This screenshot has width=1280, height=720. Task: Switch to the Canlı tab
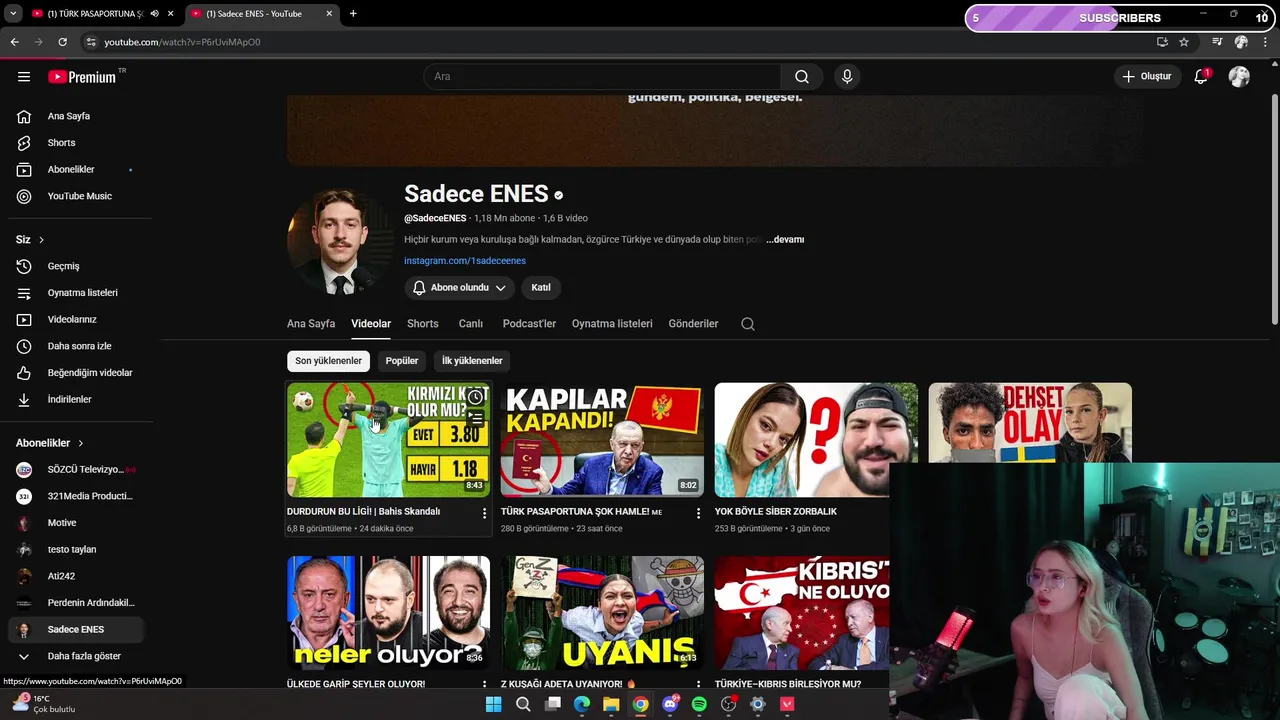click(470, 324)
